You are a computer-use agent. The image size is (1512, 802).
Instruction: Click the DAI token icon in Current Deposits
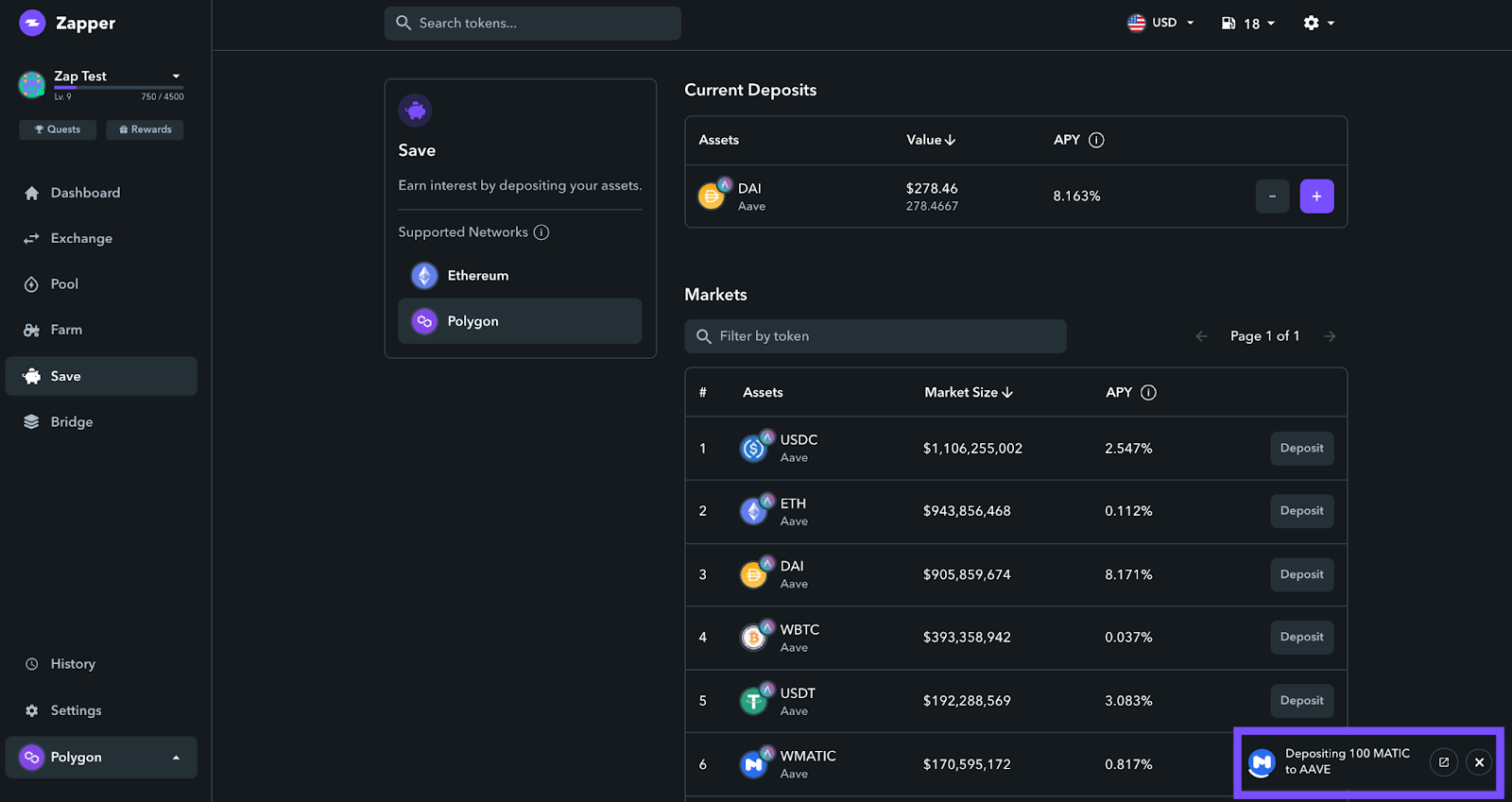click(x=713, y=195)
